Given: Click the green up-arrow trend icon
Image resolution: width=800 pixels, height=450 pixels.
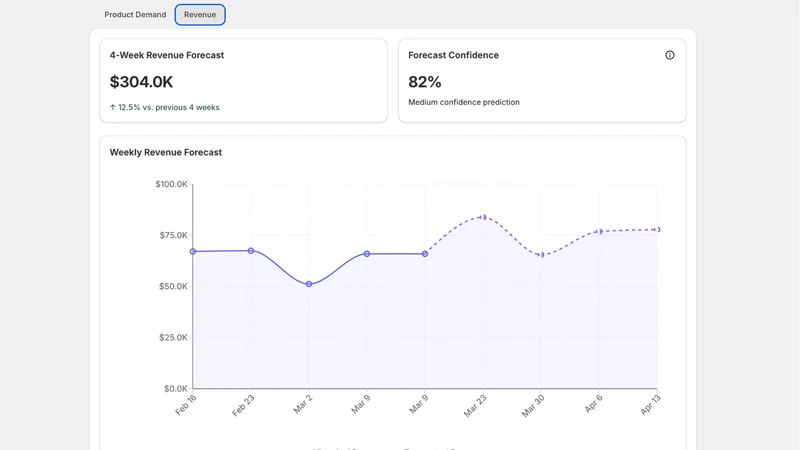Looking at the screenshot, I should (x=113, y=107).
